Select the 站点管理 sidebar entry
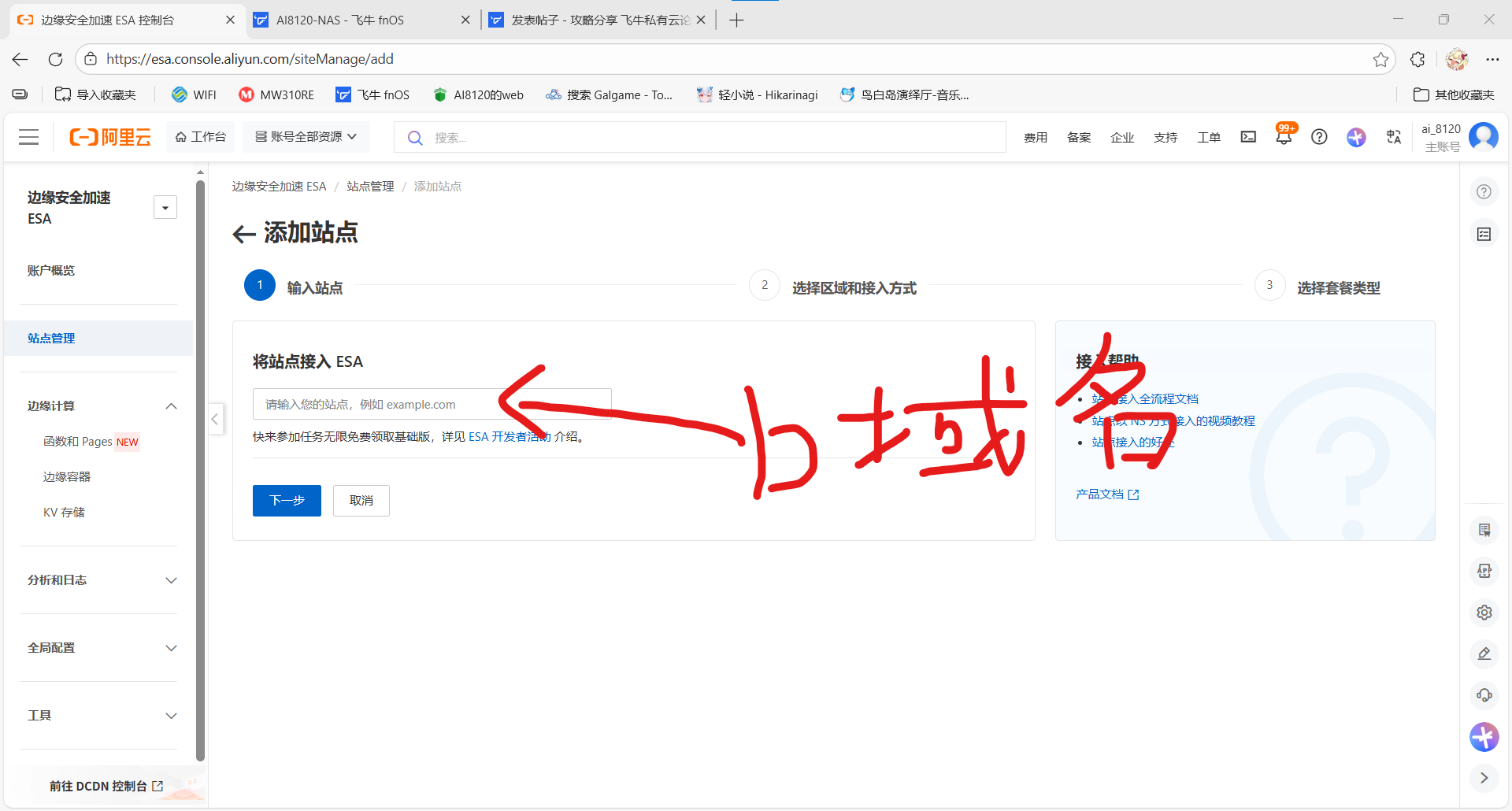Viewport: 1512px width, 811px height. (51, 338)
